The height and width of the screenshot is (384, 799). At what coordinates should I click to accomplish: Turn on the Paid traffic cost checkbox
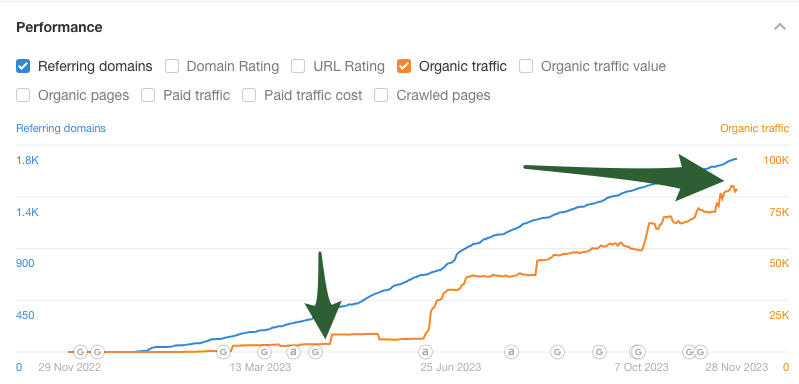point(249,95)
